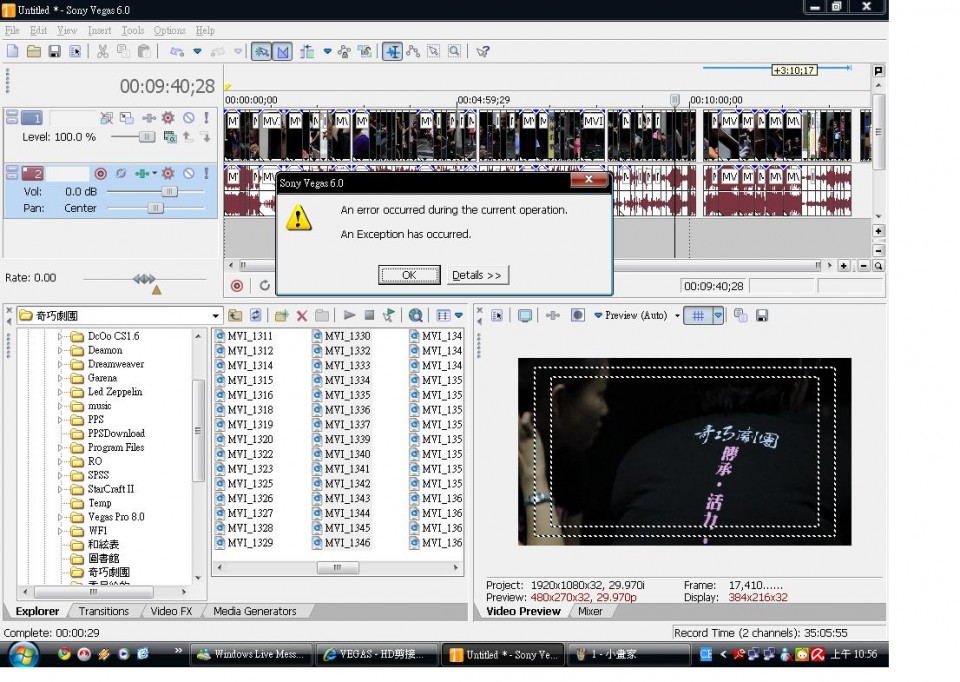Open the Insert menu

tap(99, 31)
